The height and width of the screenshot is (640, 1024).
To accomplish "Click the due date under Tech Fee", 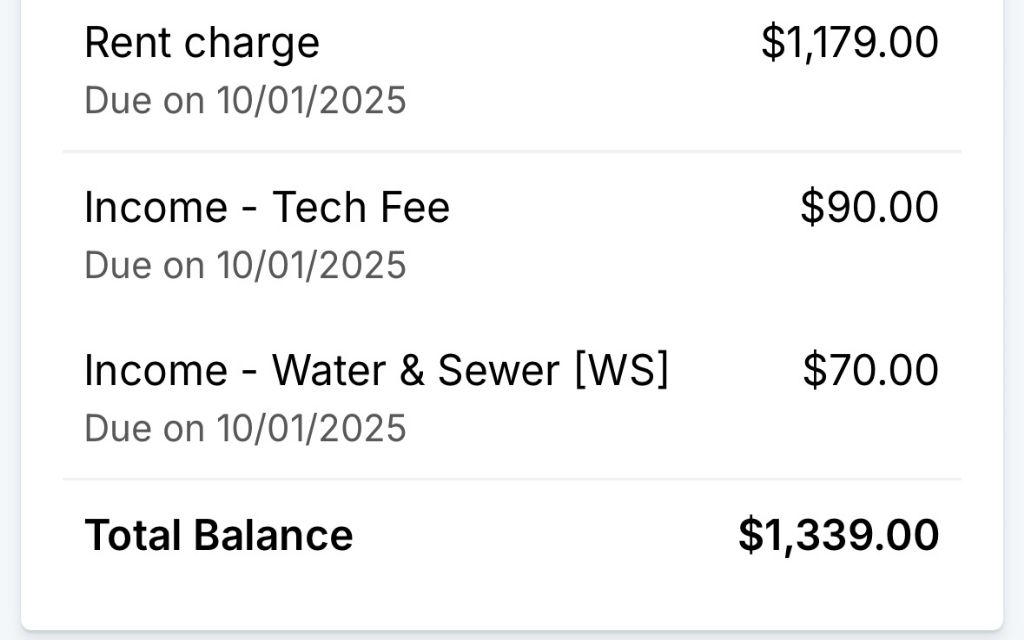I will (x=245, y=265).
